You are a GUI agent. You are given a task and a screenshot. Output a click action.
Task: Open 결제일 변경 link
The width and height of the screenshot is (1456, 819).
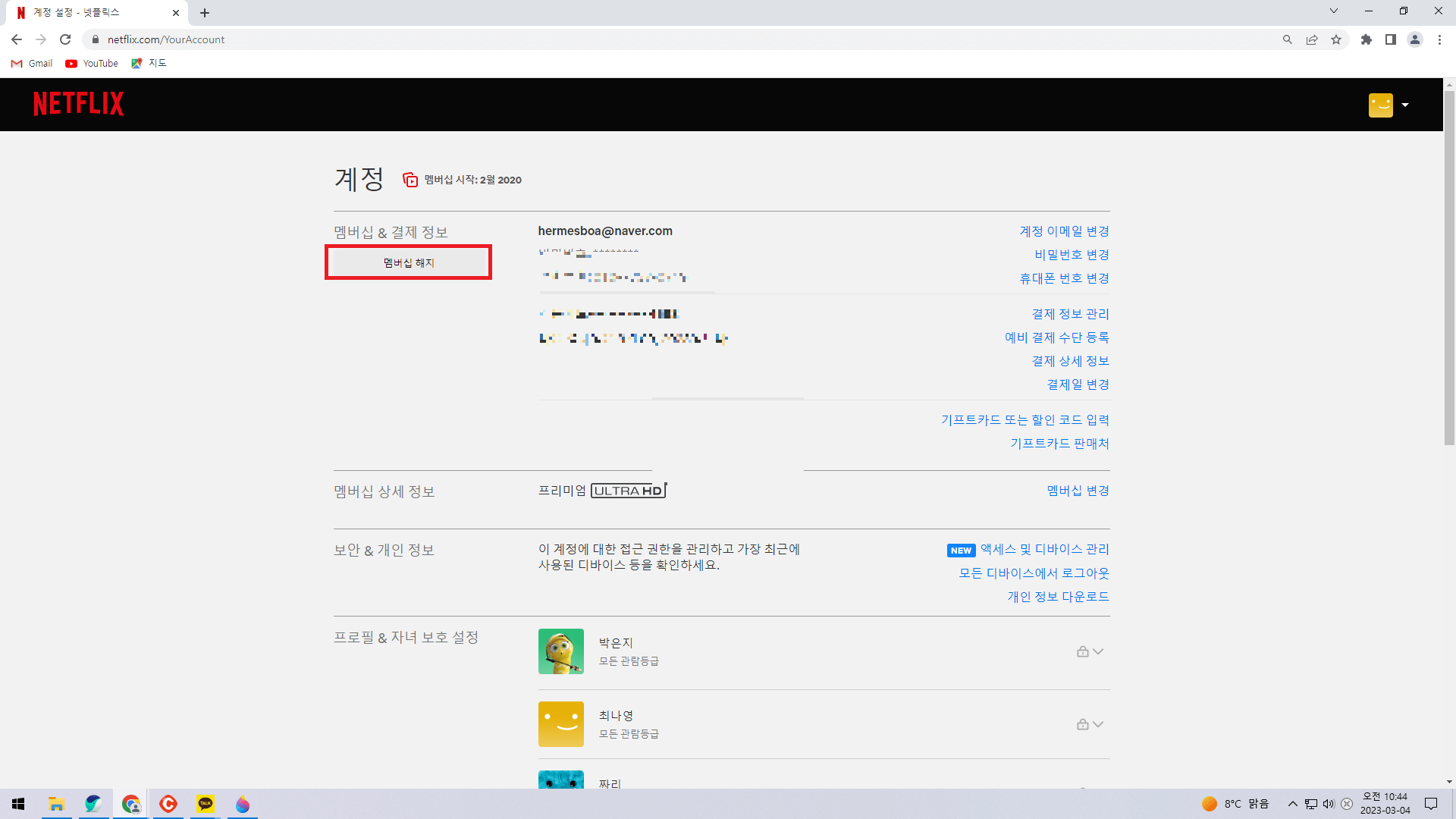coord(1078,384)
